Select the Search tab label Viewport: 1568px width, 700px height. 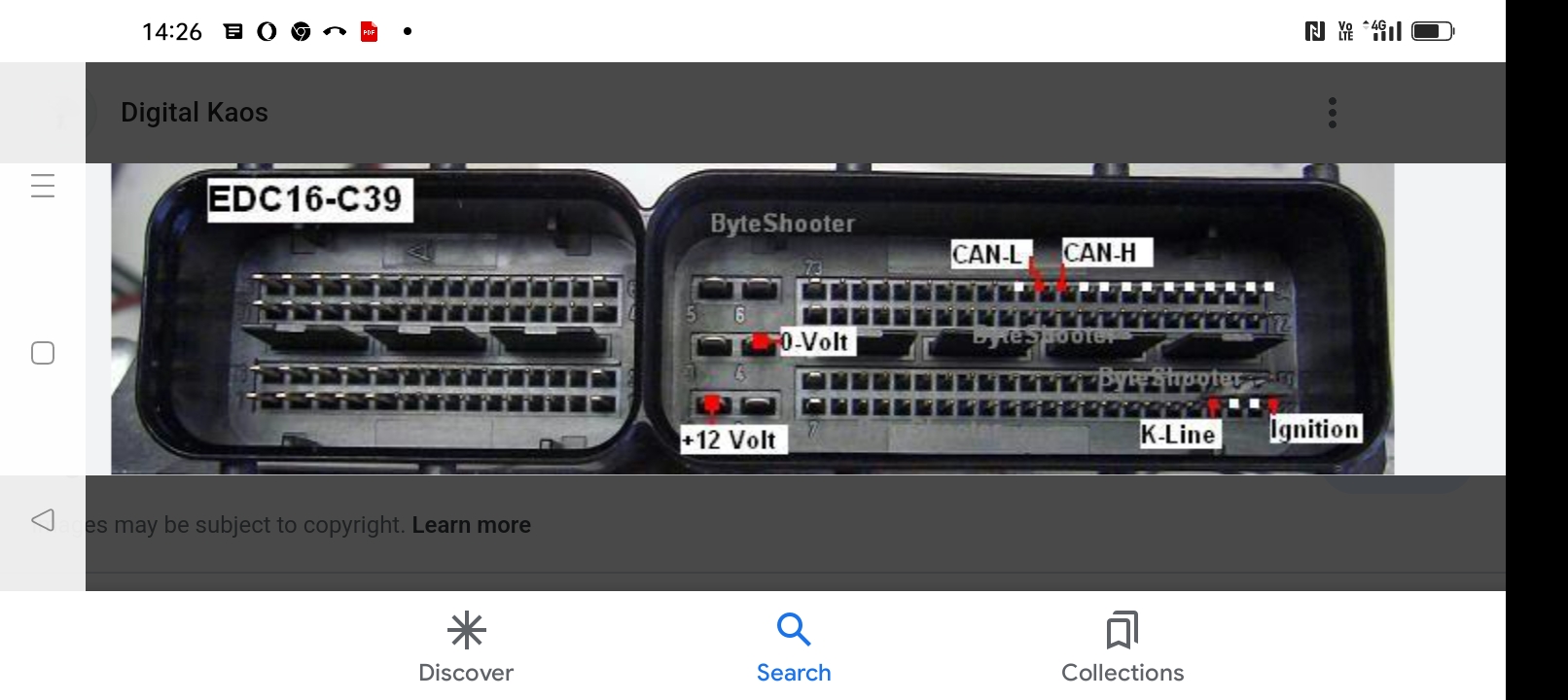pyautogui.click(x=794, y=673)
